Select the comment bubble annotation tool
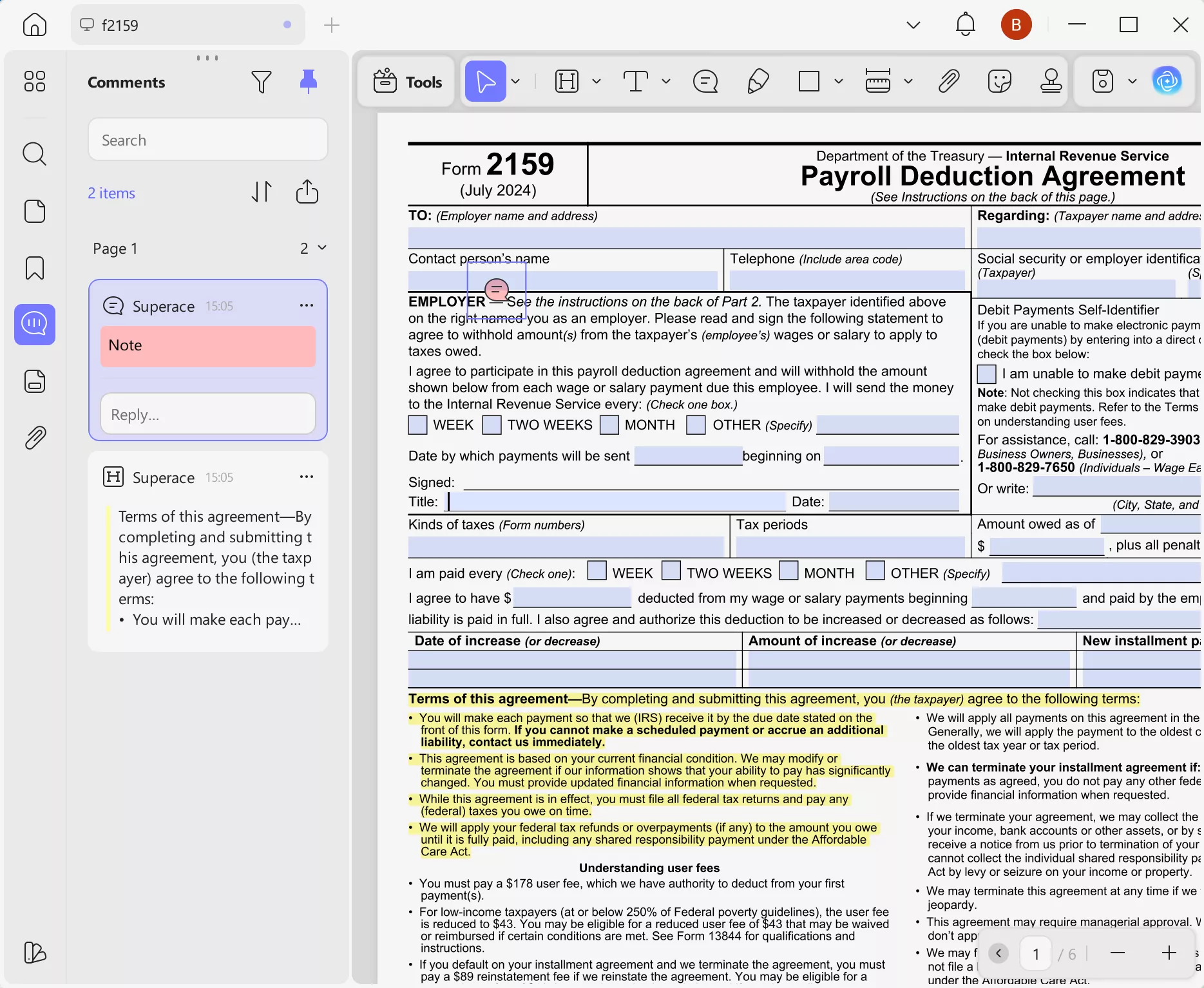 tap(706, 81)
